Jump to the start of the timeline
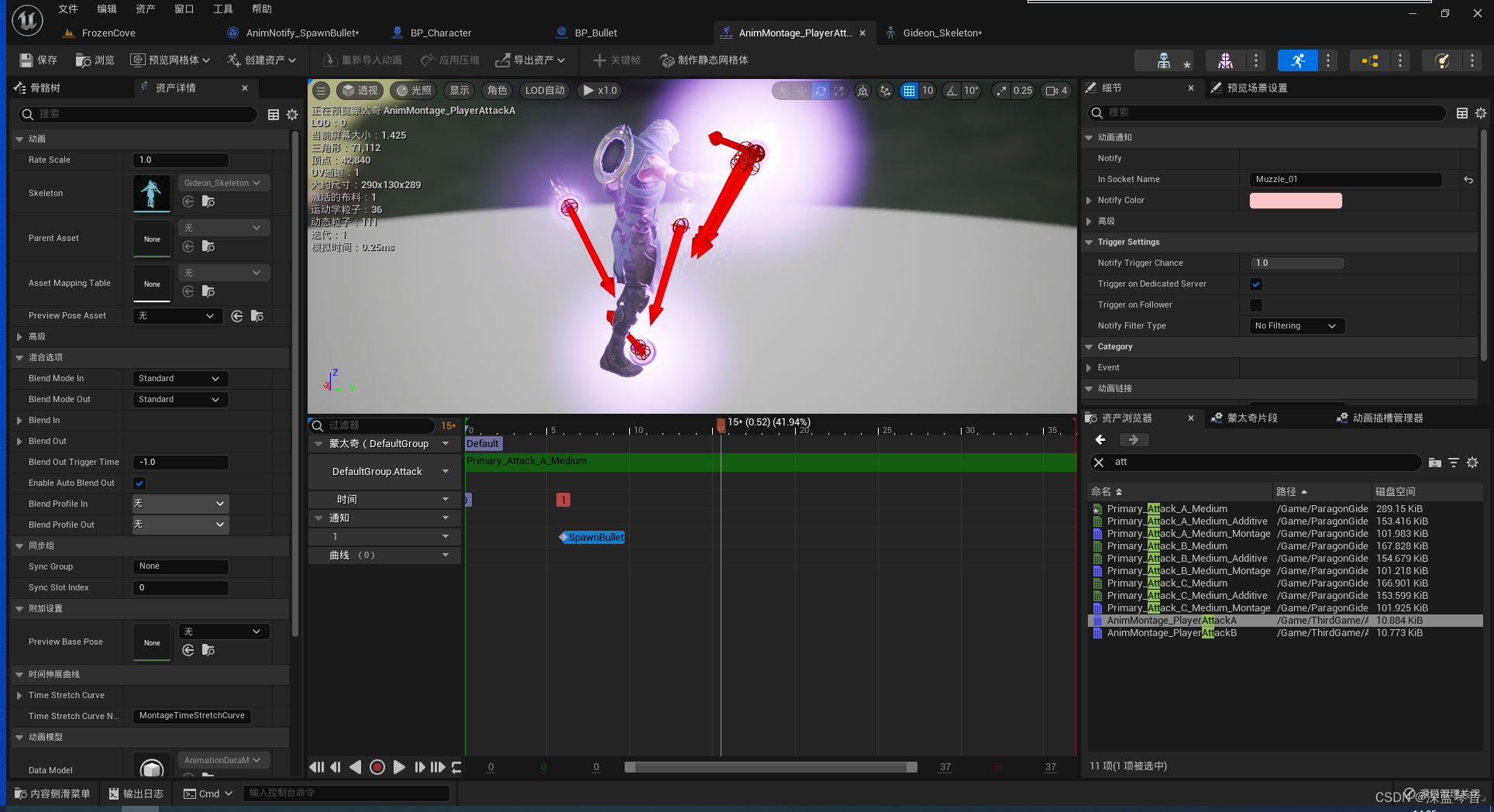The height and width of the screenshot is (812, 1494). pyautogui.click(x=316, y=767)
